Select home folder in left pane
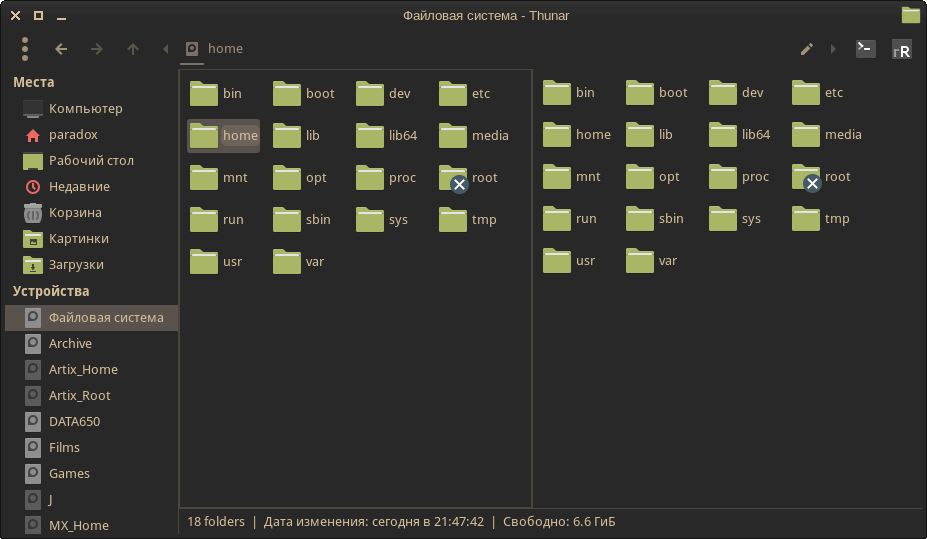This screenshot has width=927, height=539. [x=223, y=136]
